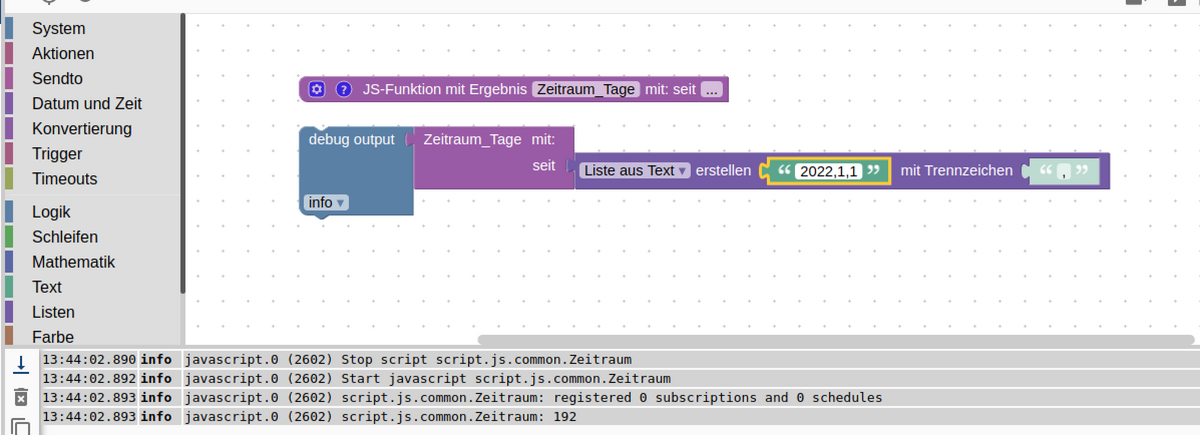Select the Sendto category
The image size is (1200, 435).
57,79
